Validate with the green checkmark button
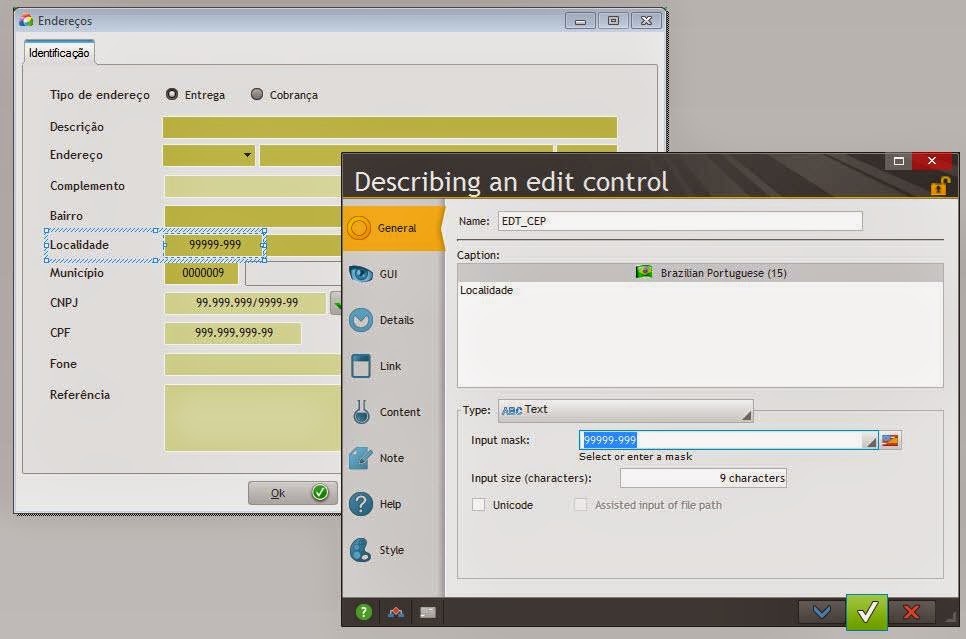The width and height of the screenshot is (966, 639). 867,611
